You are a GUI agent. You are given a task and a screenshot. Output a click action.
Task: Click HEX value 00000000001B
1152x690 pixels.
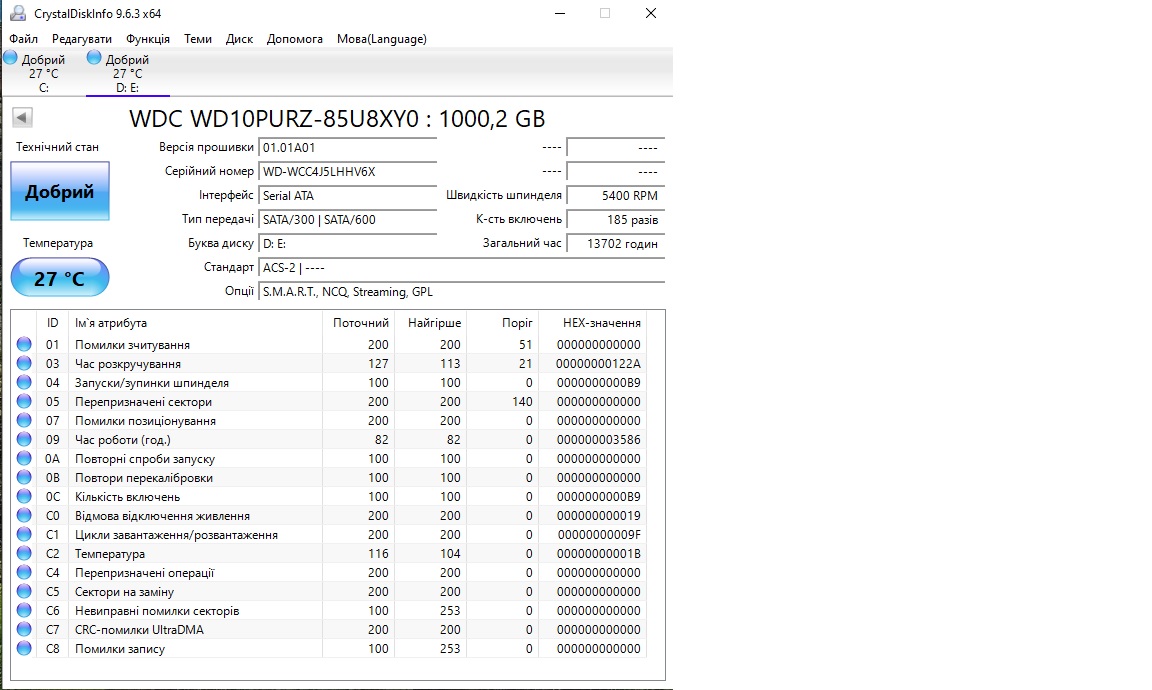tap(599, 553)
